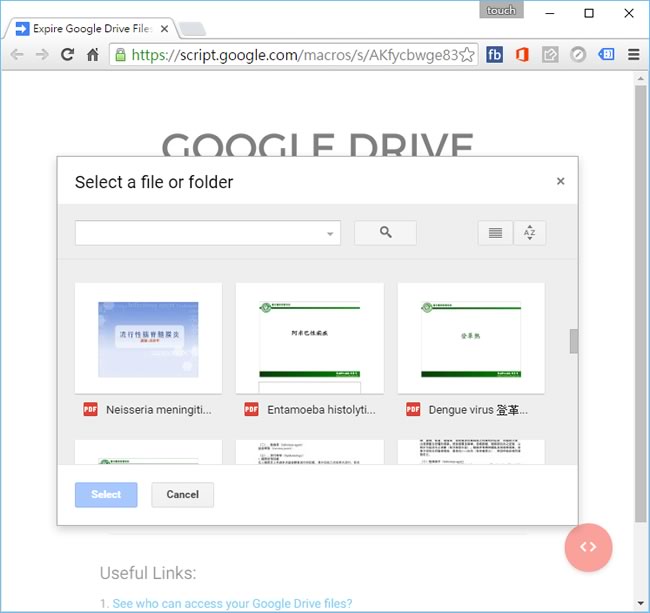The image size is (650, 613).
Task: Click the edit/share extension icon
Action: tap(550, 54)
